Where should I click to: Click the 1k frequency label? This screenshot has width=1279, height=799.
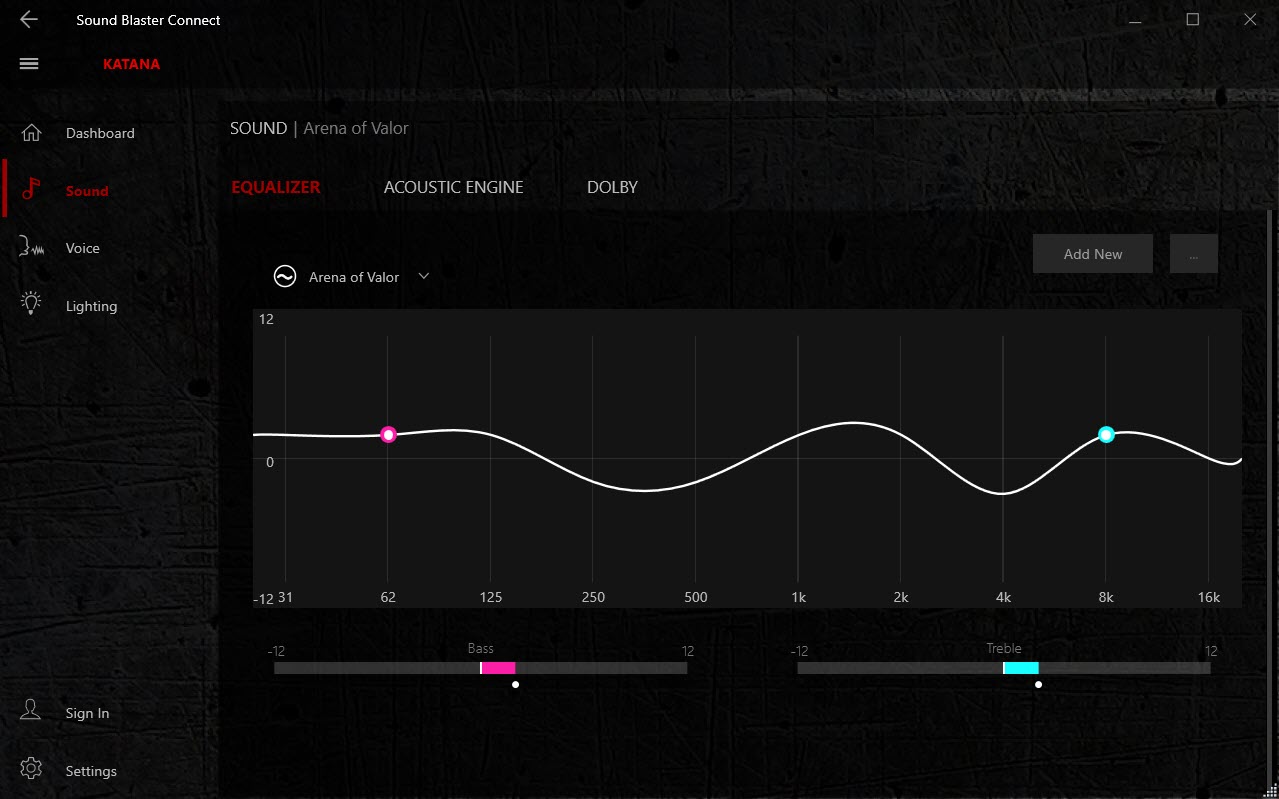pyautogui.click(x=797, y=598)
